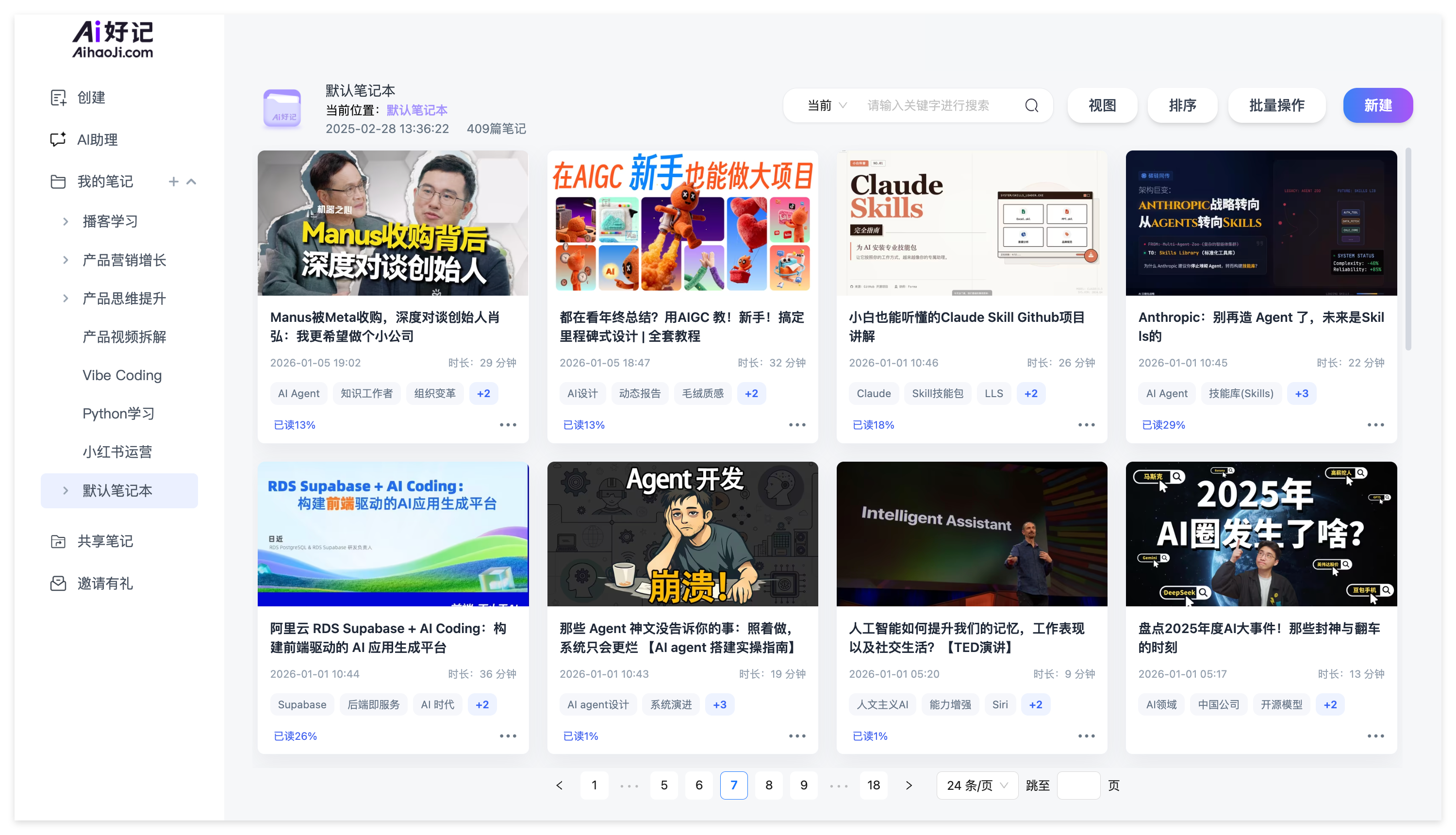Screen dimensions: 1456x835
Task: Open the 2025年 AI圈发生了啥 thumbnail
Action: 1260,534
